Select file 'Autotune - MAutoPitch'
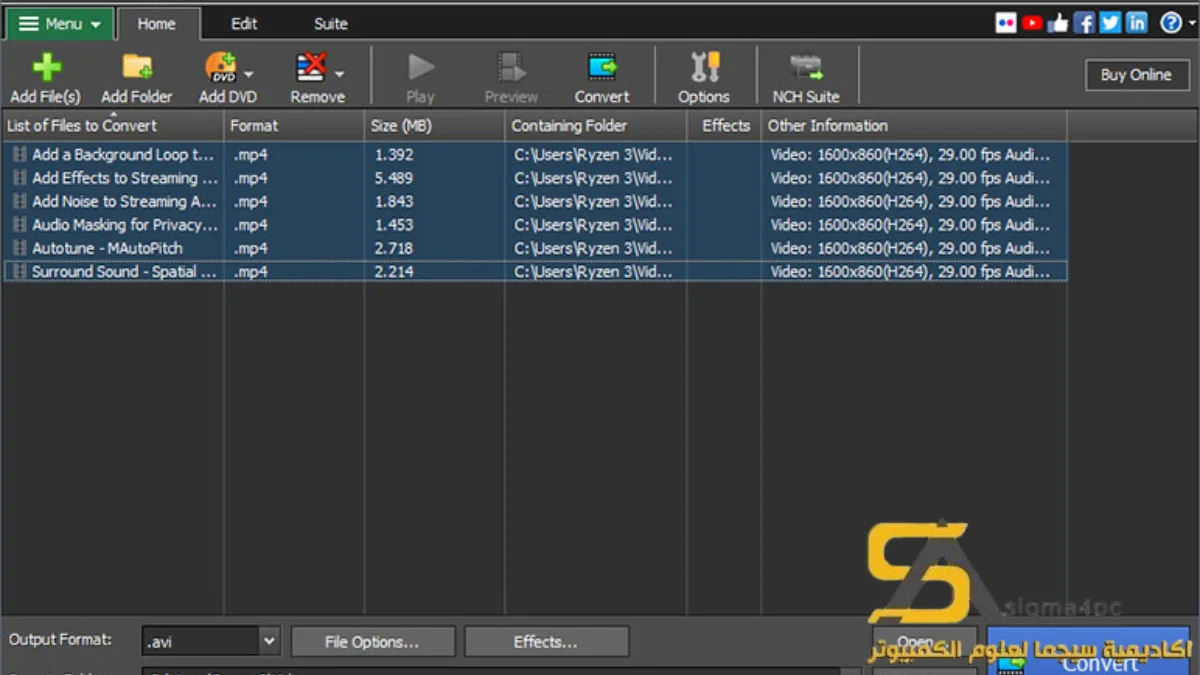Image resolution: width=1200 pixels, height=675 pixels. coord(107,248)
